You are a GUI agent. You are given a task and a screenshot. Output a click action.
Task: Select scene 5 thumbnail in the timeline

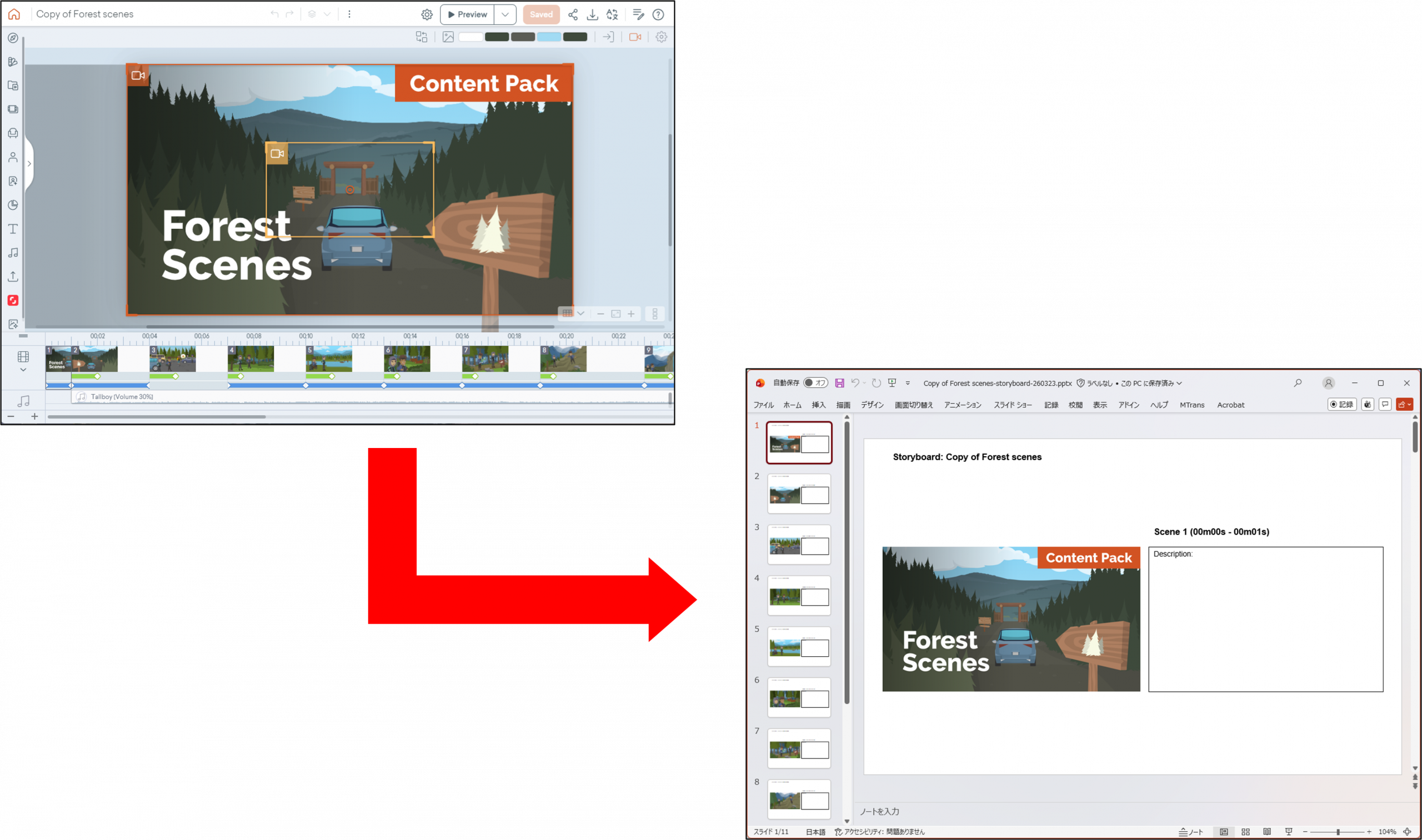point(328,358)
